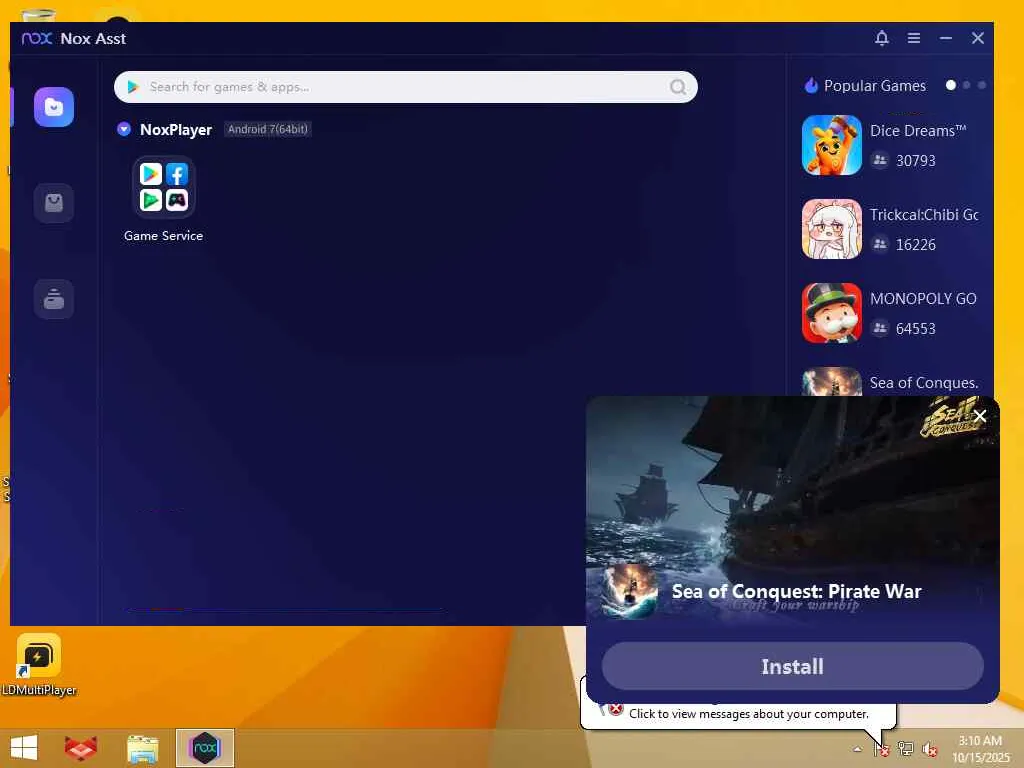Viewport: 1024px width, 768px height.
Task: Click the 64553 player count
Action: [916, 328]
